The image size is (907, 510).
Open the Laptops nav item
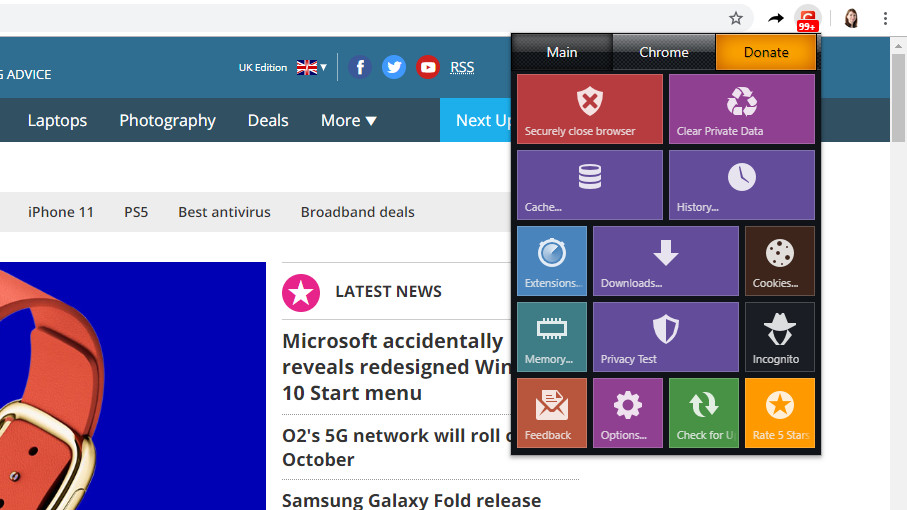click(x=57, y=120)
